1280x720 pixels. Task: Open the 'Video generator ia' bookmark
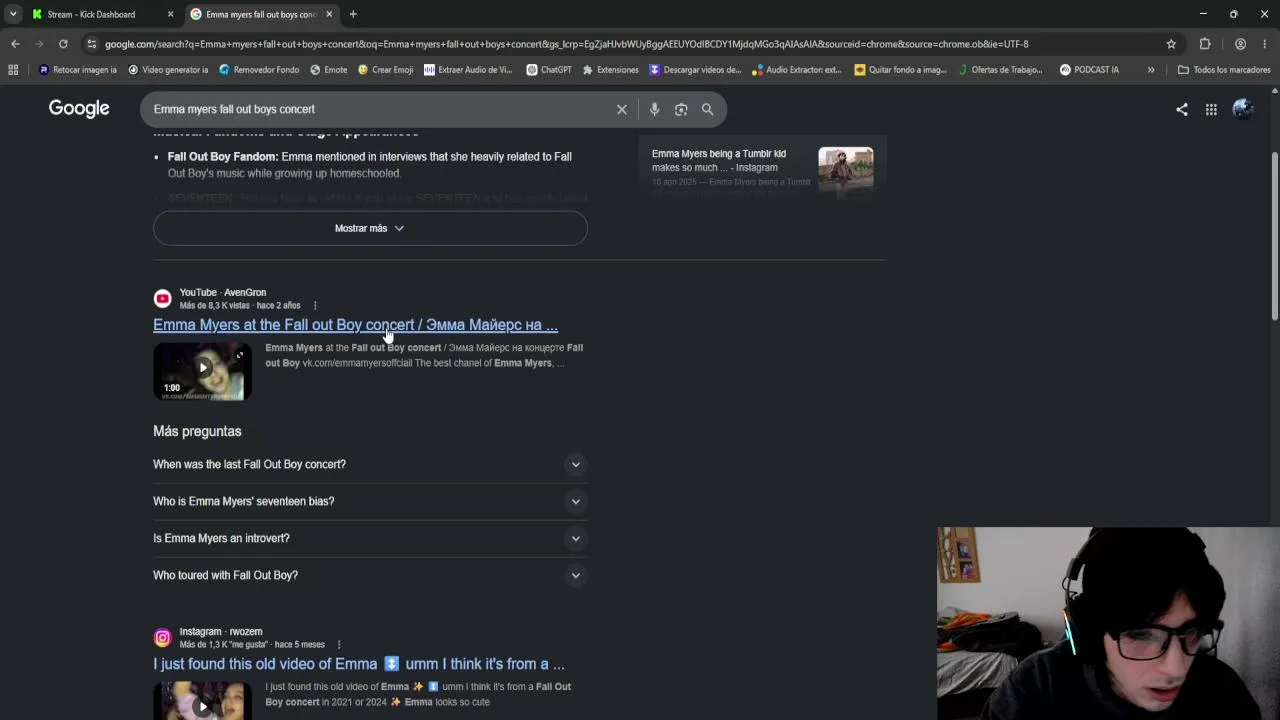click(x=167, y=70)
